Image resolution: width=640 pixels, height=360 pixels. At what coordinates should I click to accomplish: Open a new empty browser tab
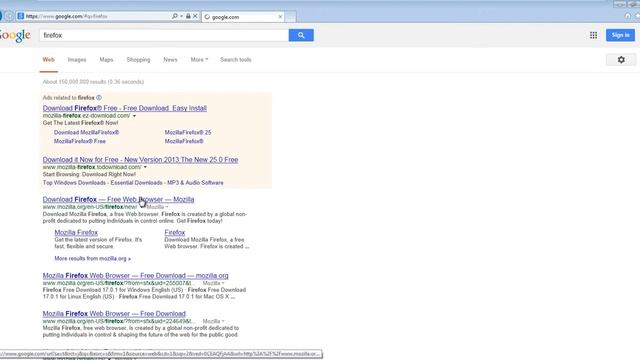290,17
